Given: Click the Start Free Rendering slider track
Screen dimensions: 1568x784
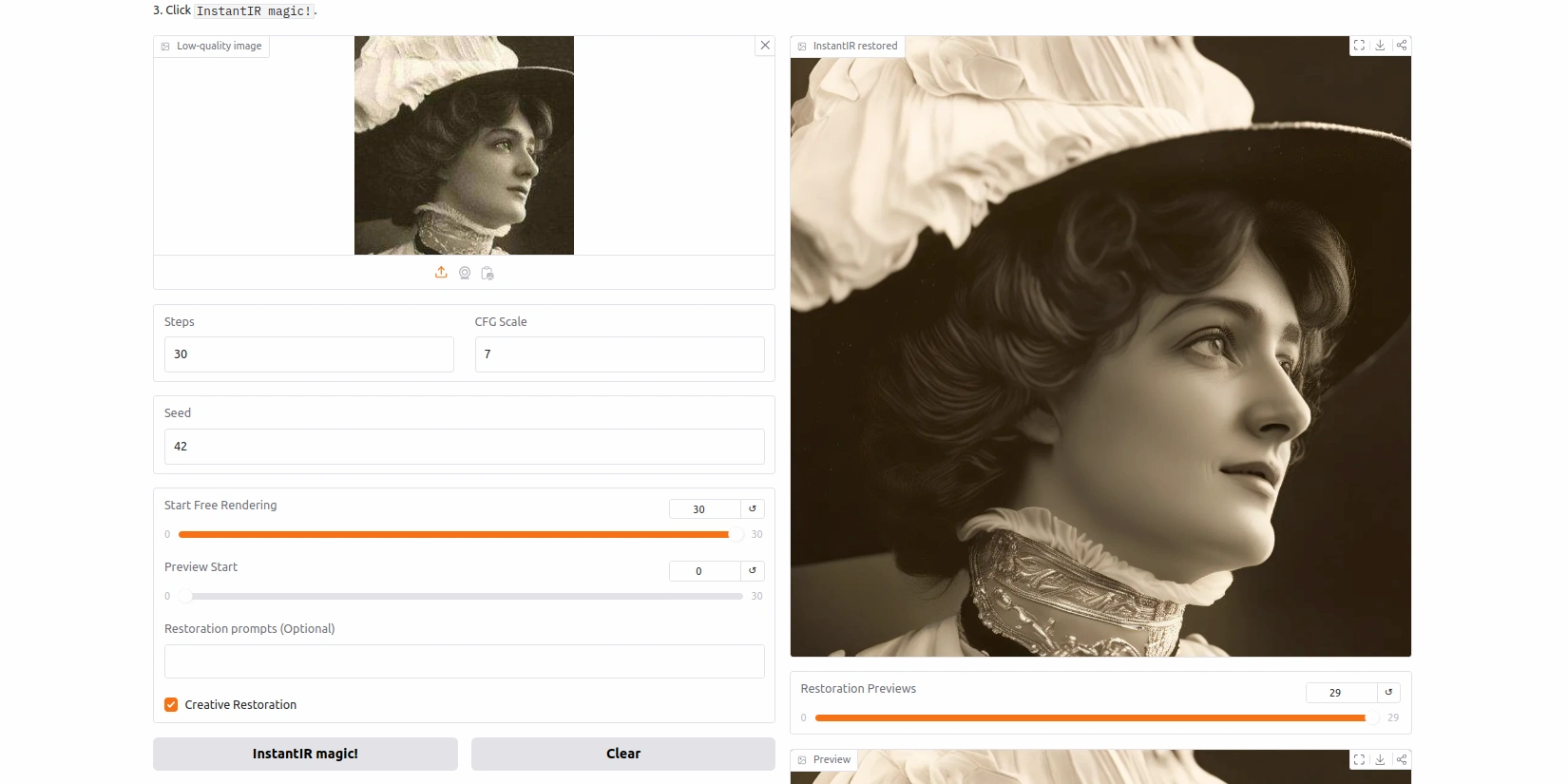Looking at the screenshot, I should pos(456,535).
